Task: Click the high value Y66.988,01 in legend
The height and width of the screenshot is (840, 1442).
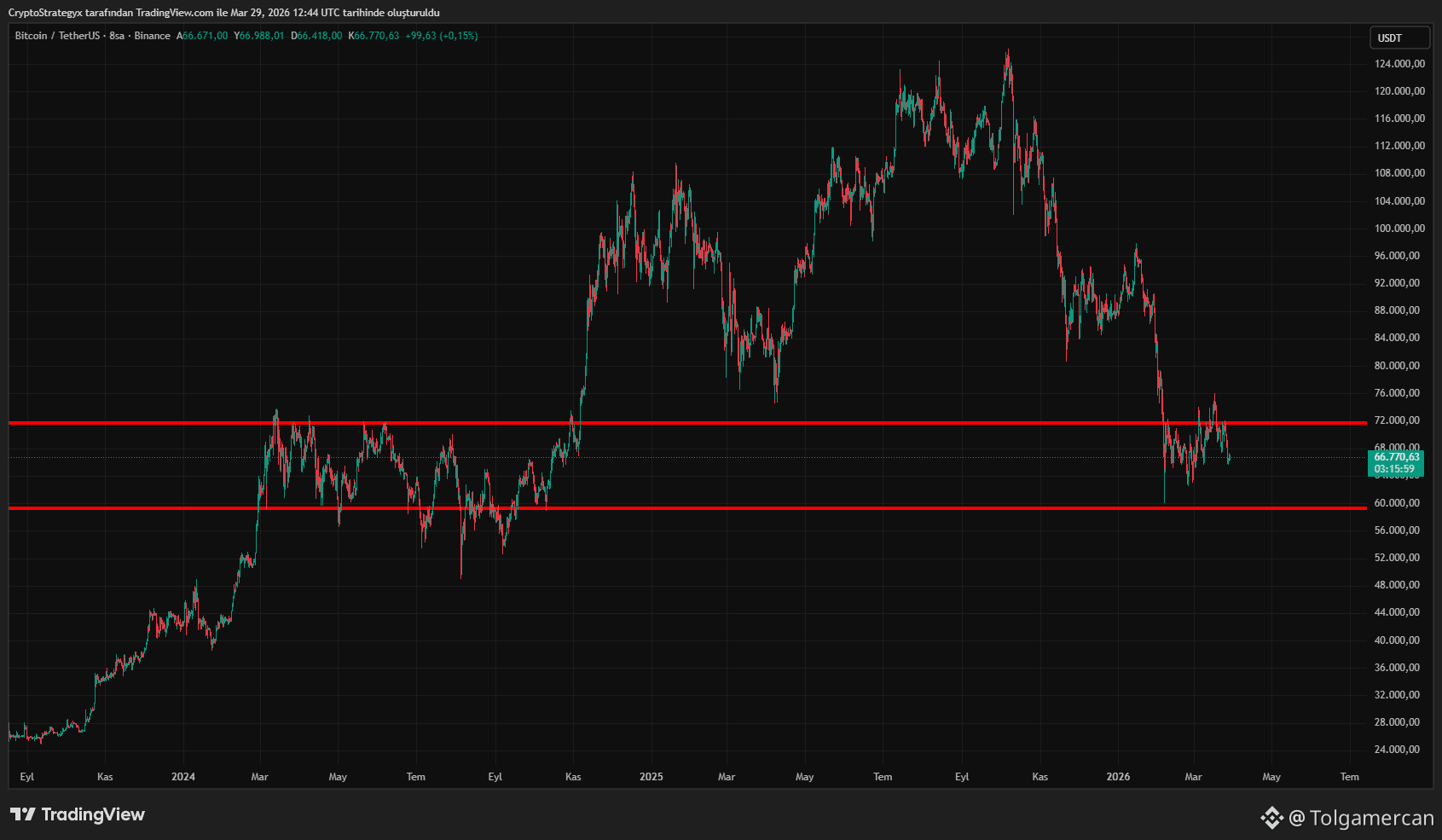Action: (x=259, y=36)
